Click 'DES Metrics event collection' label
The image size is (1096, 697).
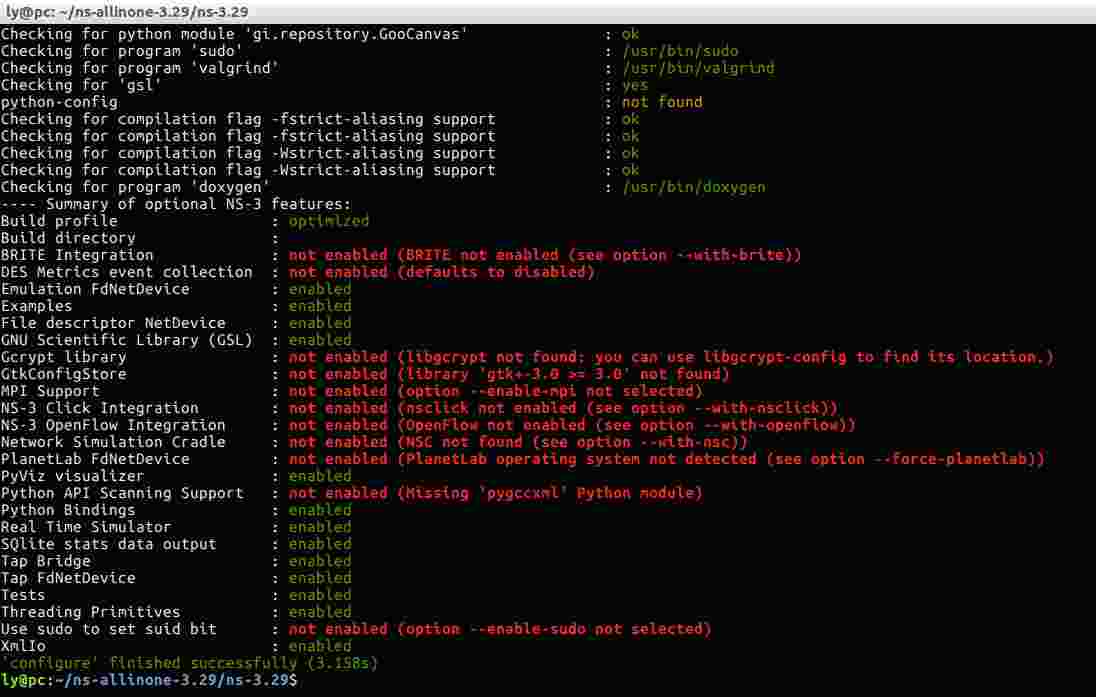coord(127,272)
